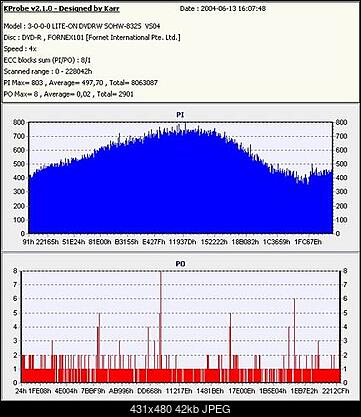Click the "ECC blocks sum (PI/PO) : 8/1" line
This screenshot has width=361, height=417.
pyautogui.click(x=47, y=60)
